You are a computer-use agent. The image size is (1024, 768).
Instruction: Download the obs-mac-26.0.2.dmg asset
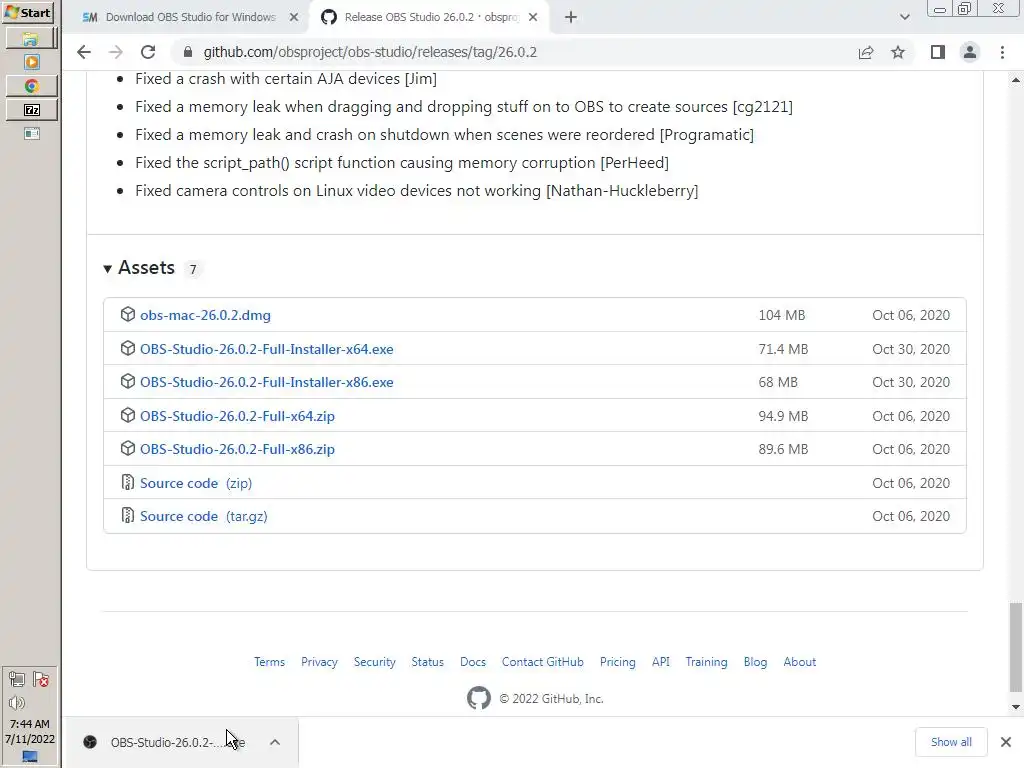coord(205,315)
